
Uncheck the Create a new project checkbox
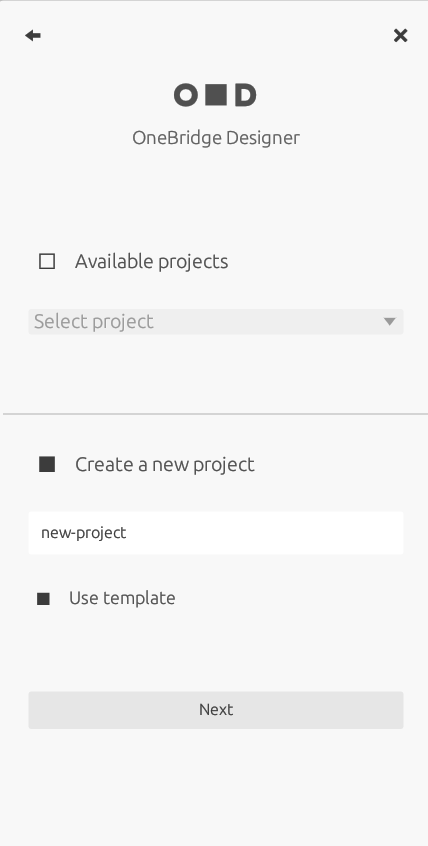click(x=47, y=465)
